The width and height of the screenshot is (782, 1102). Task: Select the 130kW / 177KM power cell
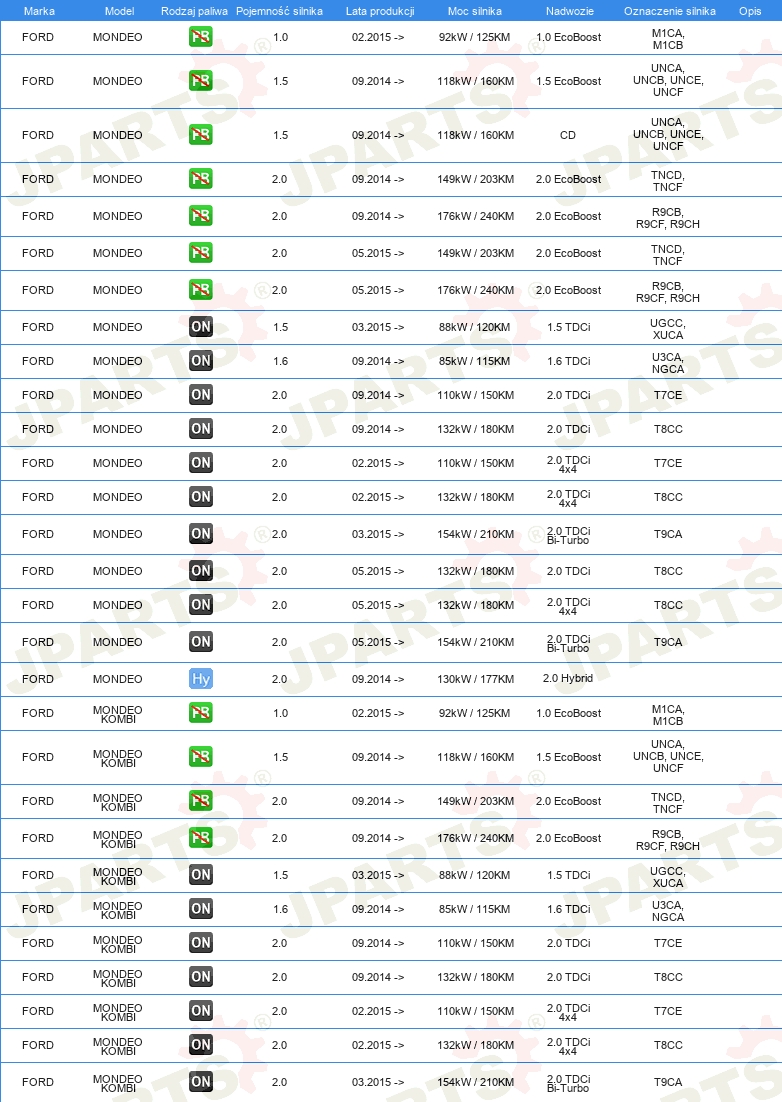click(x=476, y=679)
